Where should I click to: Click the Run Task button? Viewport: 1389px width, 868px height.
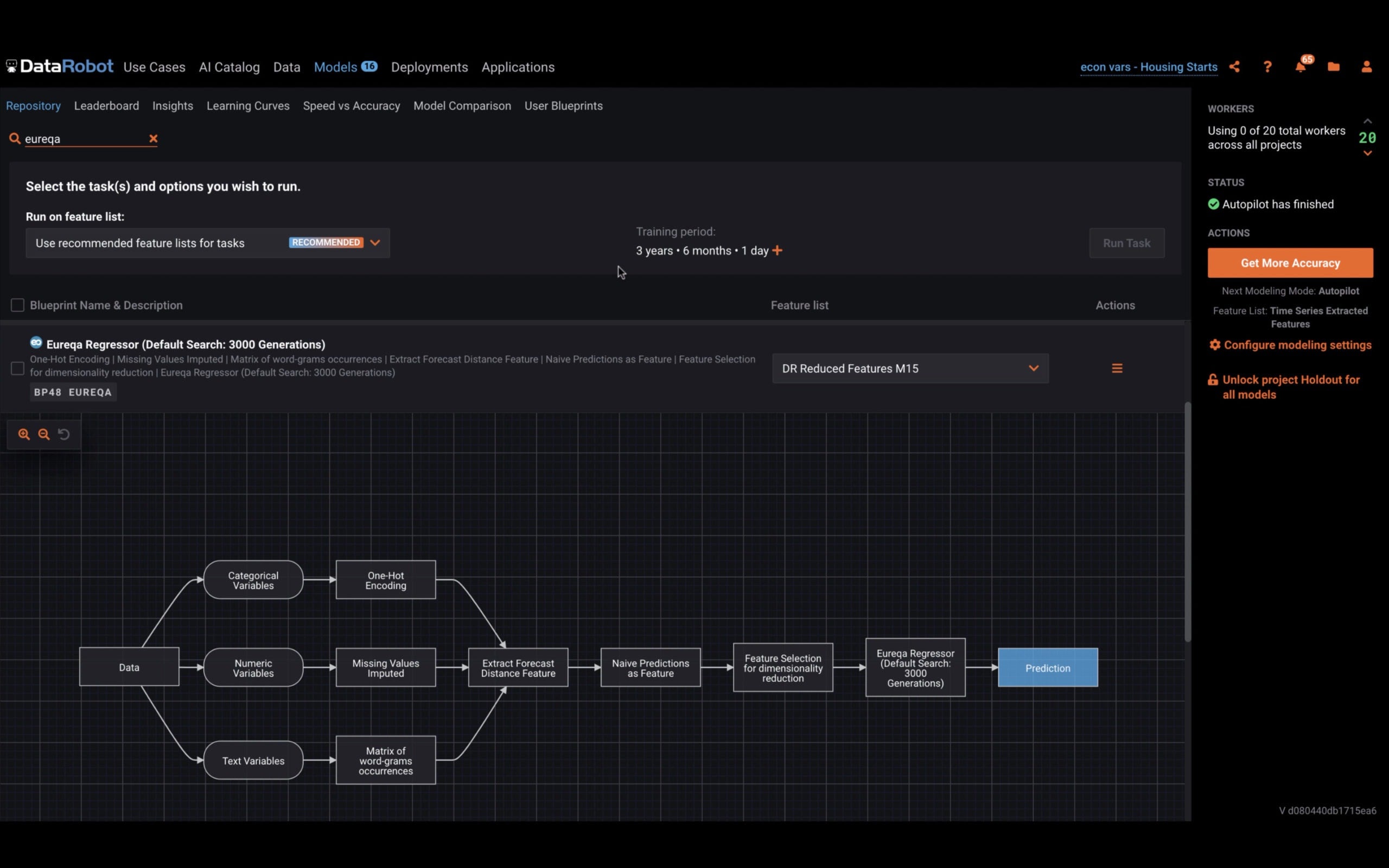(x=1127, y=243)
